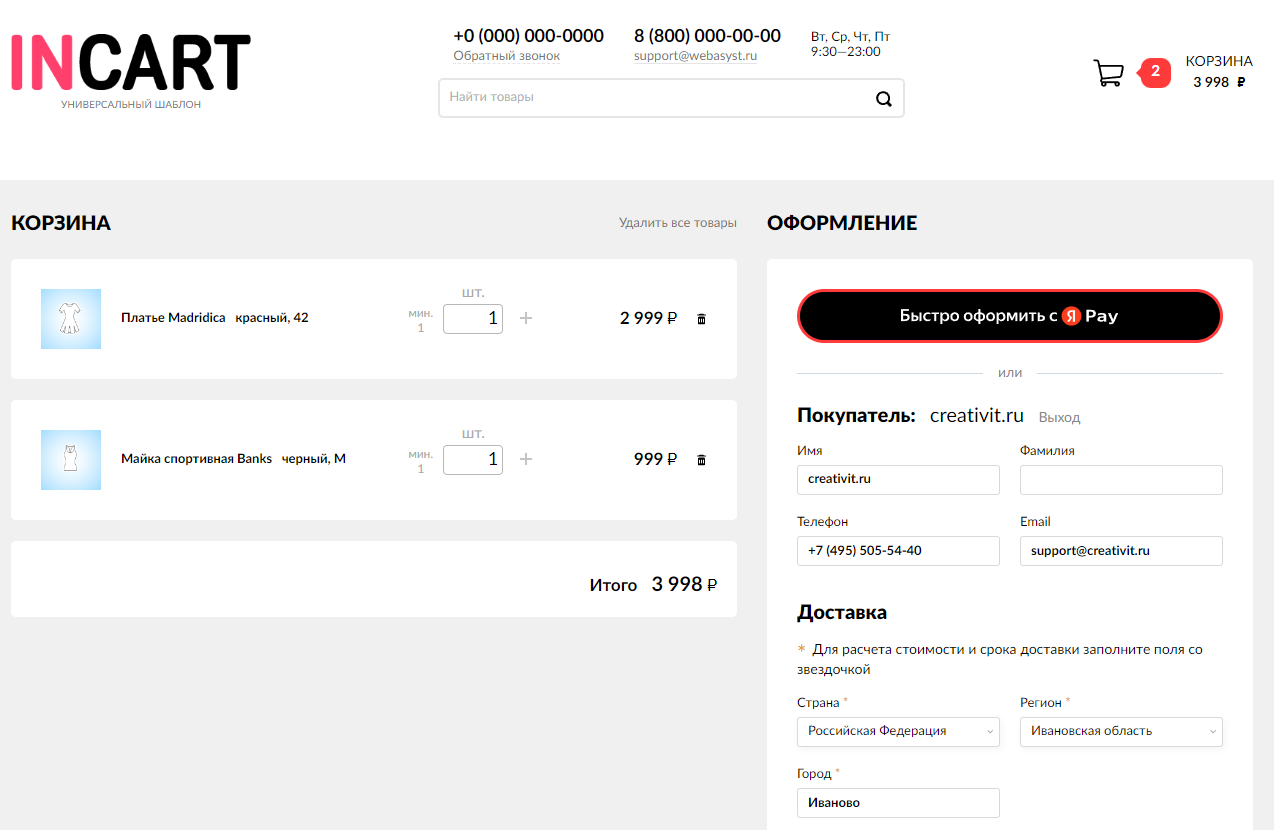This screenshot has height=830, width=1274.
Task: Click the Выход logout link
Action: pos(1059,418)
